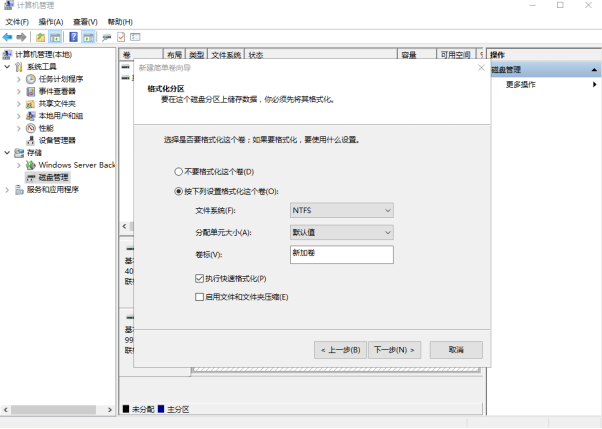The height and width of the screenshot is (429, 602).
Task: Click the 存储 storage icon
Action: [19, 153]
